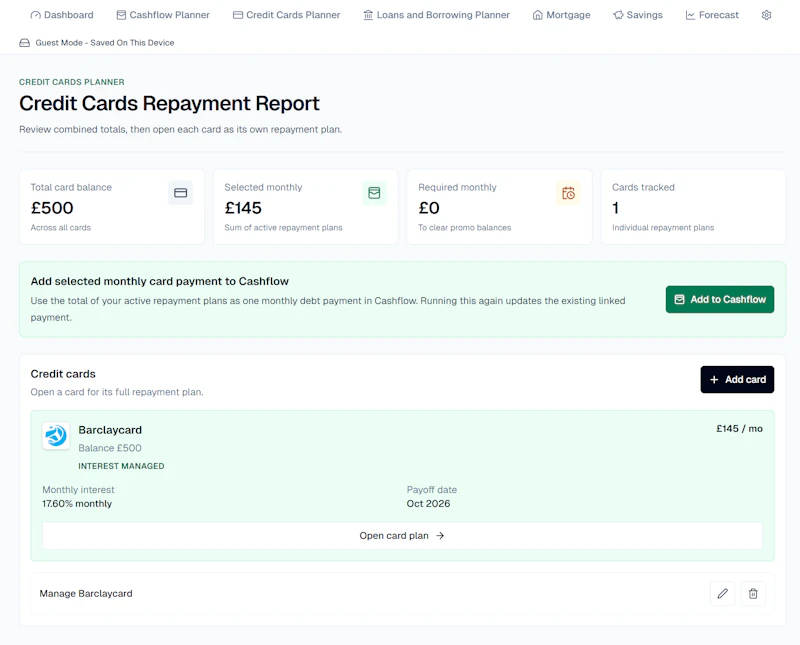The height and width of the screenshot is (645, 800).
Task: Go to the Dashboard tab
Action: click(x=62, y=15)
